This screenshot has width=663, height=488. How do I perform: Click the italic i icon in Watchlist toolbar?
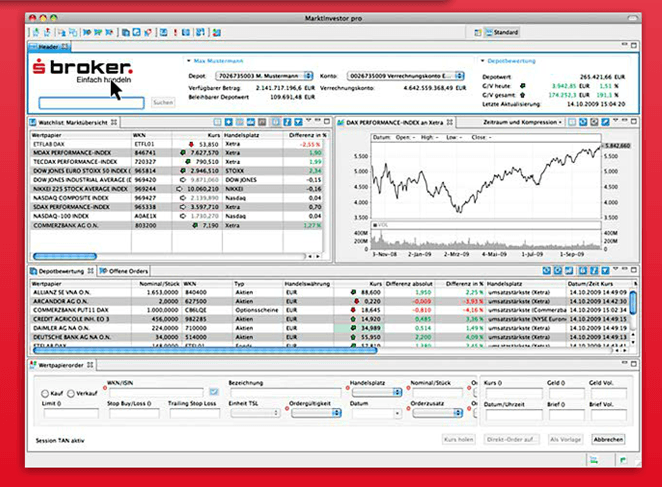287,122
